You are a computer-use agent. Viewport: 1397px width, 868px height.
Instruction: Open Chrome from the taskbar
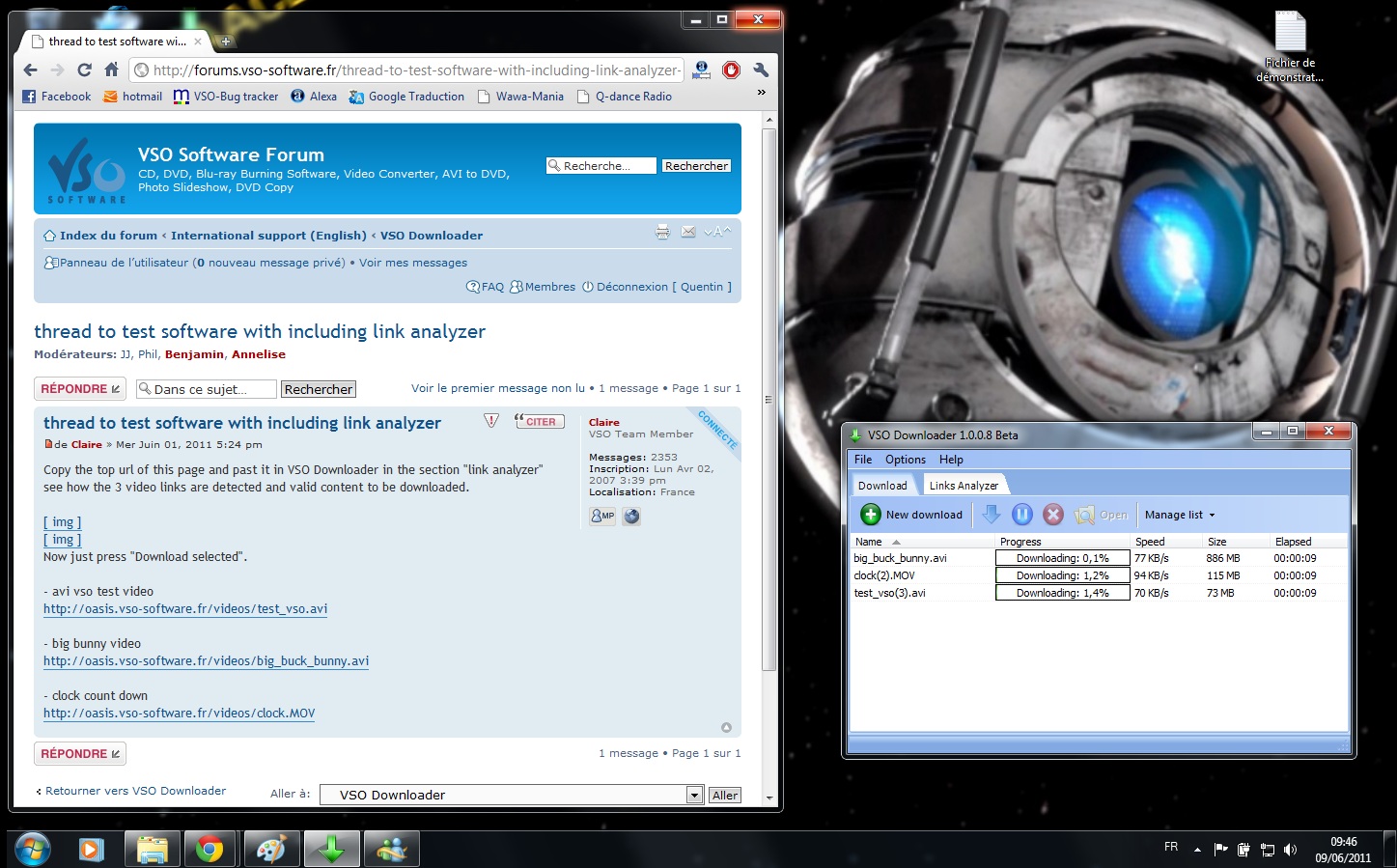tap(210, 850)
